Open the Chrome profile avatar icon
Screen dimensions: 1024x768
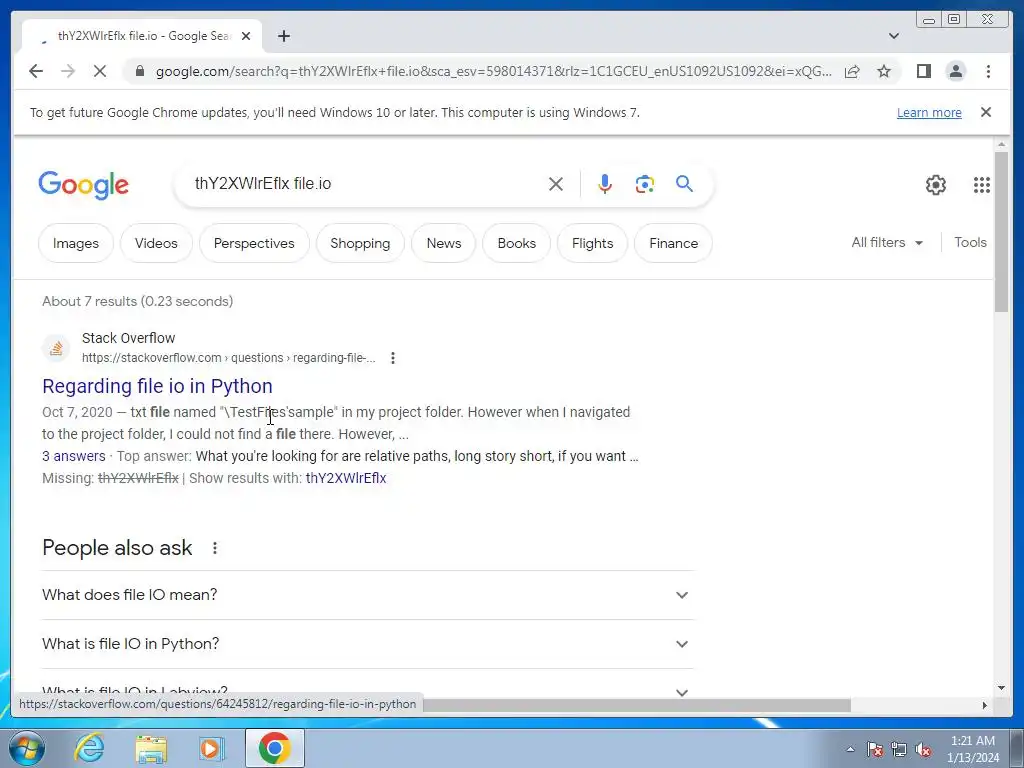955,71
